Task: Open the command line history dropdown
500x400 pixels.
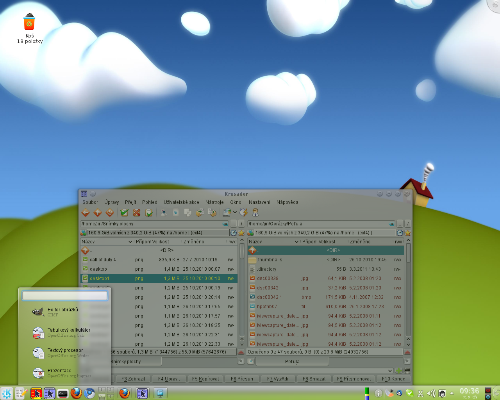Action: pyautogui.click(x=391, y=371)
